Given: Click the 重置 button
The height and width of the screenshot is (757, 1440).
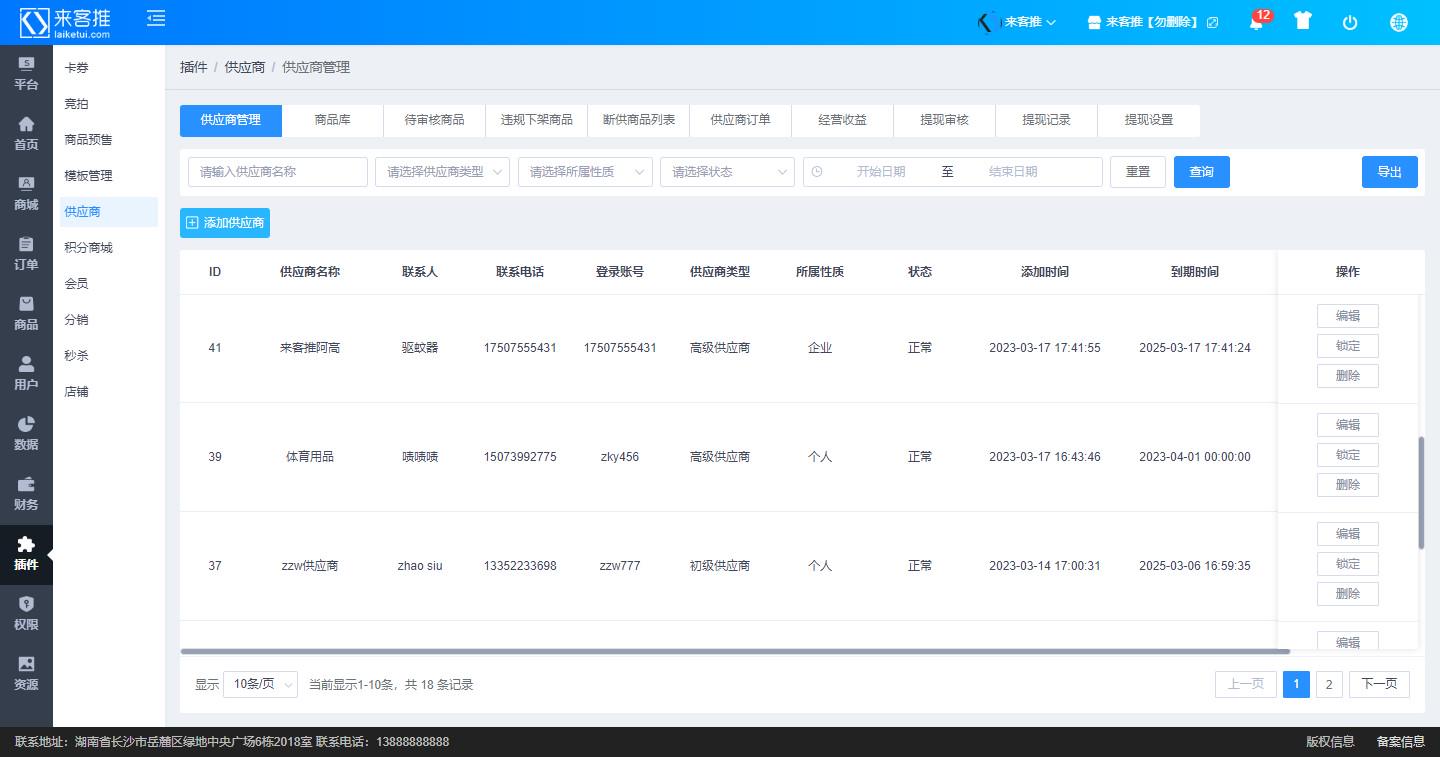Looking at the screenshot, I should (x=1138, y=172).
